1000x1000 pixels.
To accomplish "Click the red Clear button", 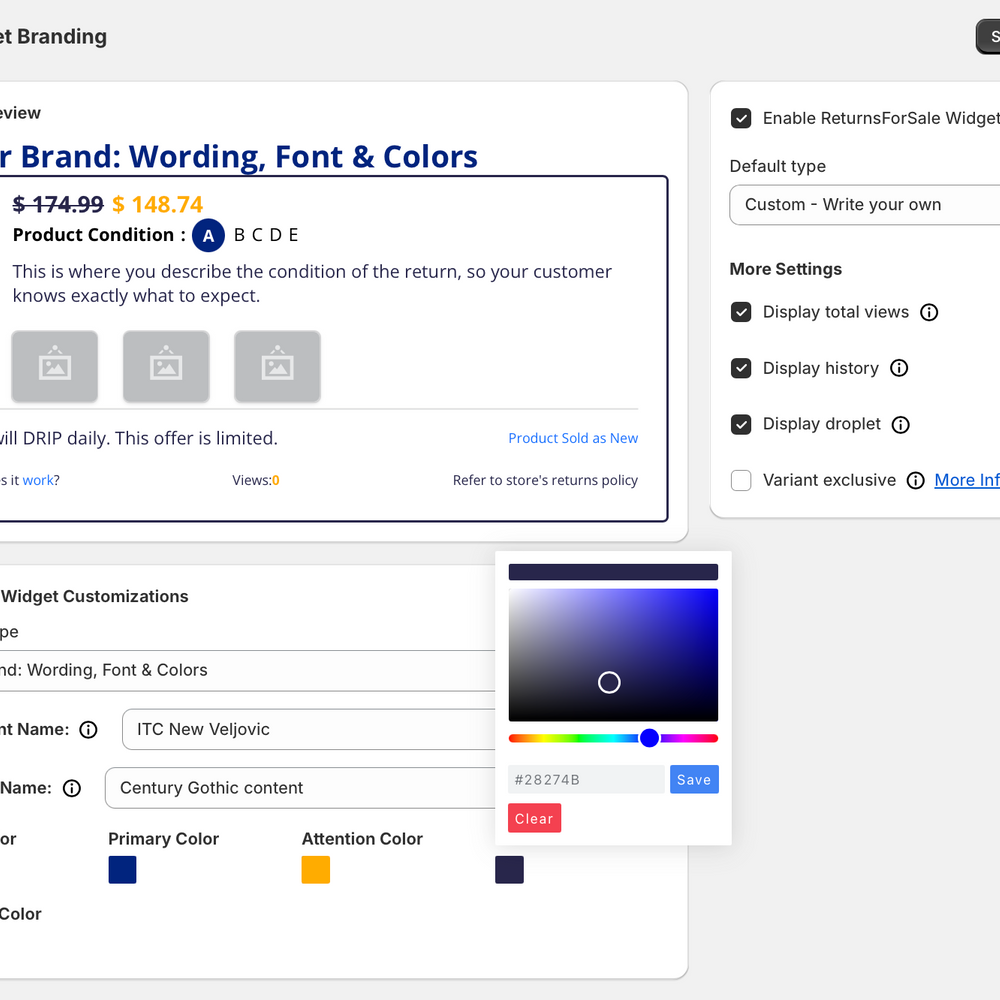I will click(x=534, y=818).
